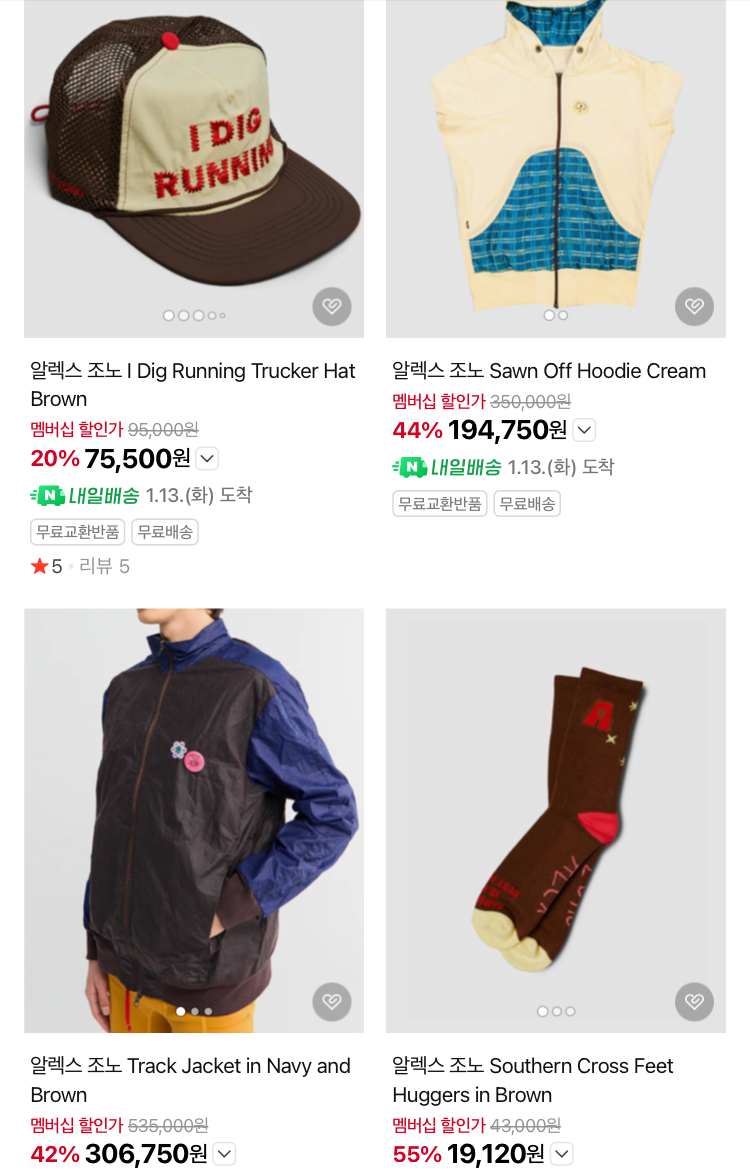Image resolution: width=750 pixels, height=1174 pixels.
Task: Heart the Sawn Off Hoodie Cream
Action: 694,306
